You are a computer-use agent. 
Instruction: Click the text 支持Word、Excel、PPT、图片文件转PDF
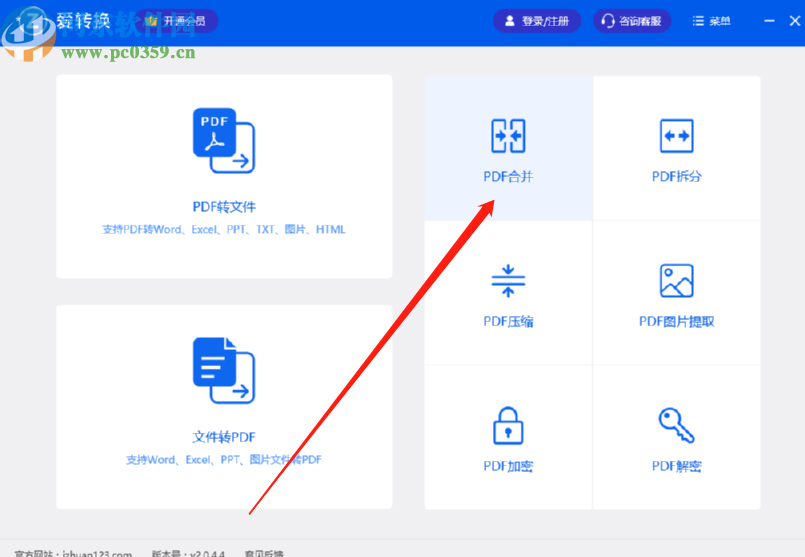(224, 459)
